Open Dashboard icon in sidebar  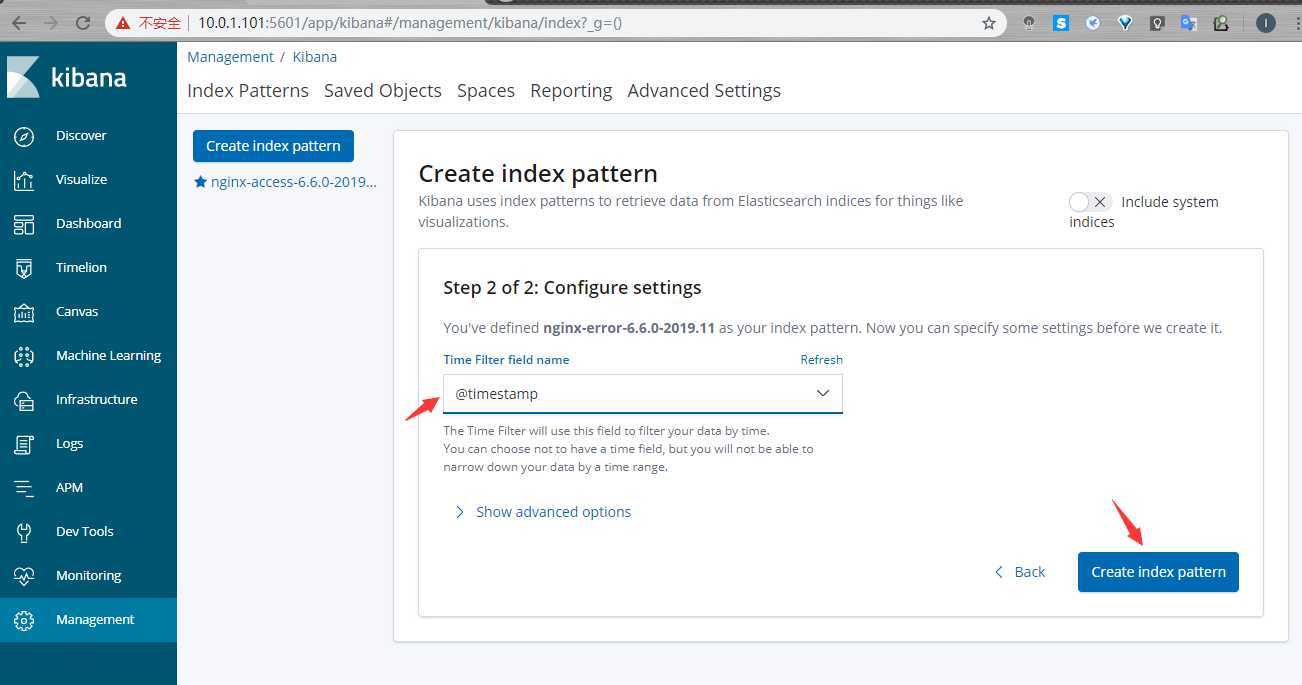click(x=24, y=224)
